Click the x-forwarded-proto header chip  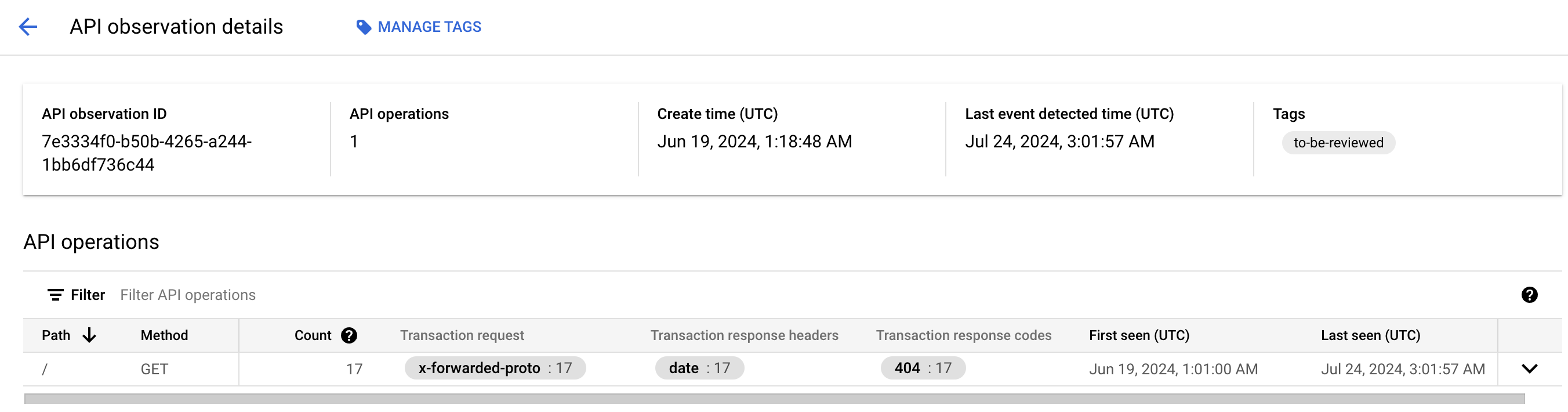494,368
